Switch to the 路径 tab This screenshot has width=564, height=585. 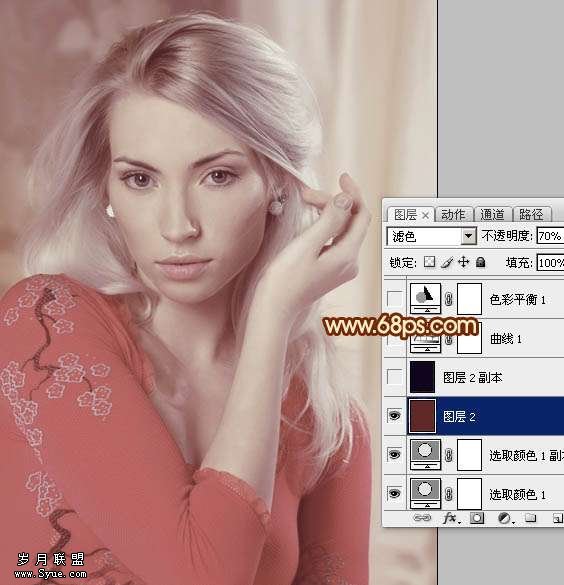[x=531, y=215]
